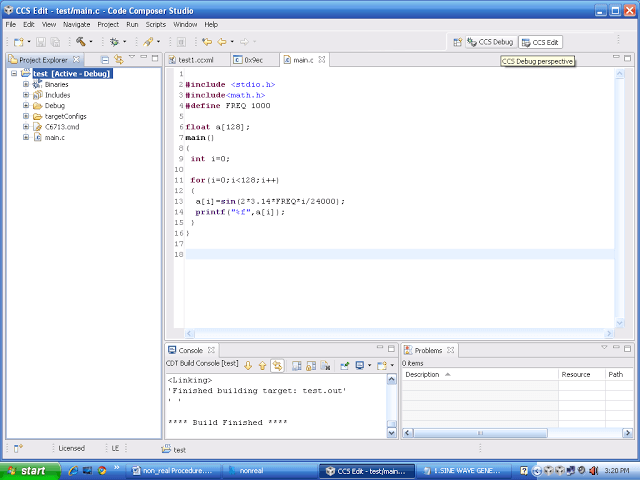Open the File menu
Screen dimensions: 640x480
pos(11,24)
